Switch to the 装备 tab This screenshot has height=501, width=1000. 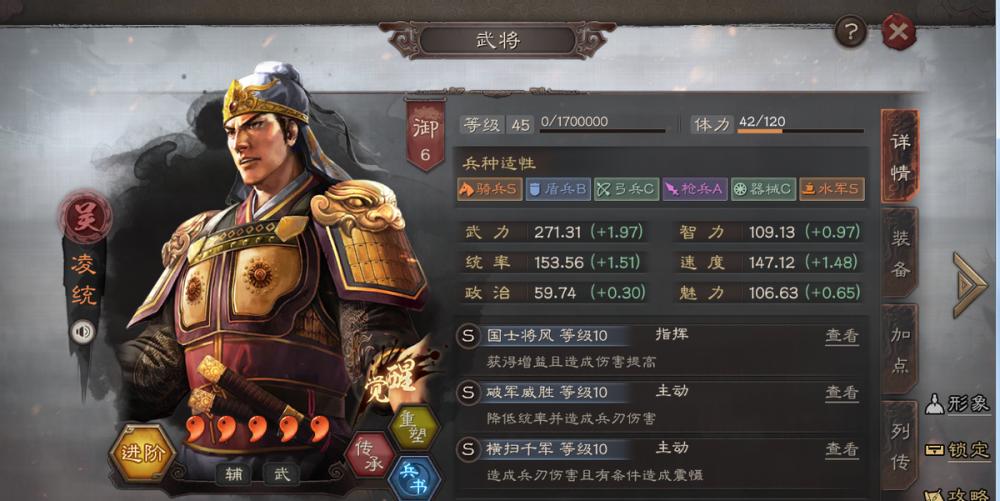click(900, 254)
